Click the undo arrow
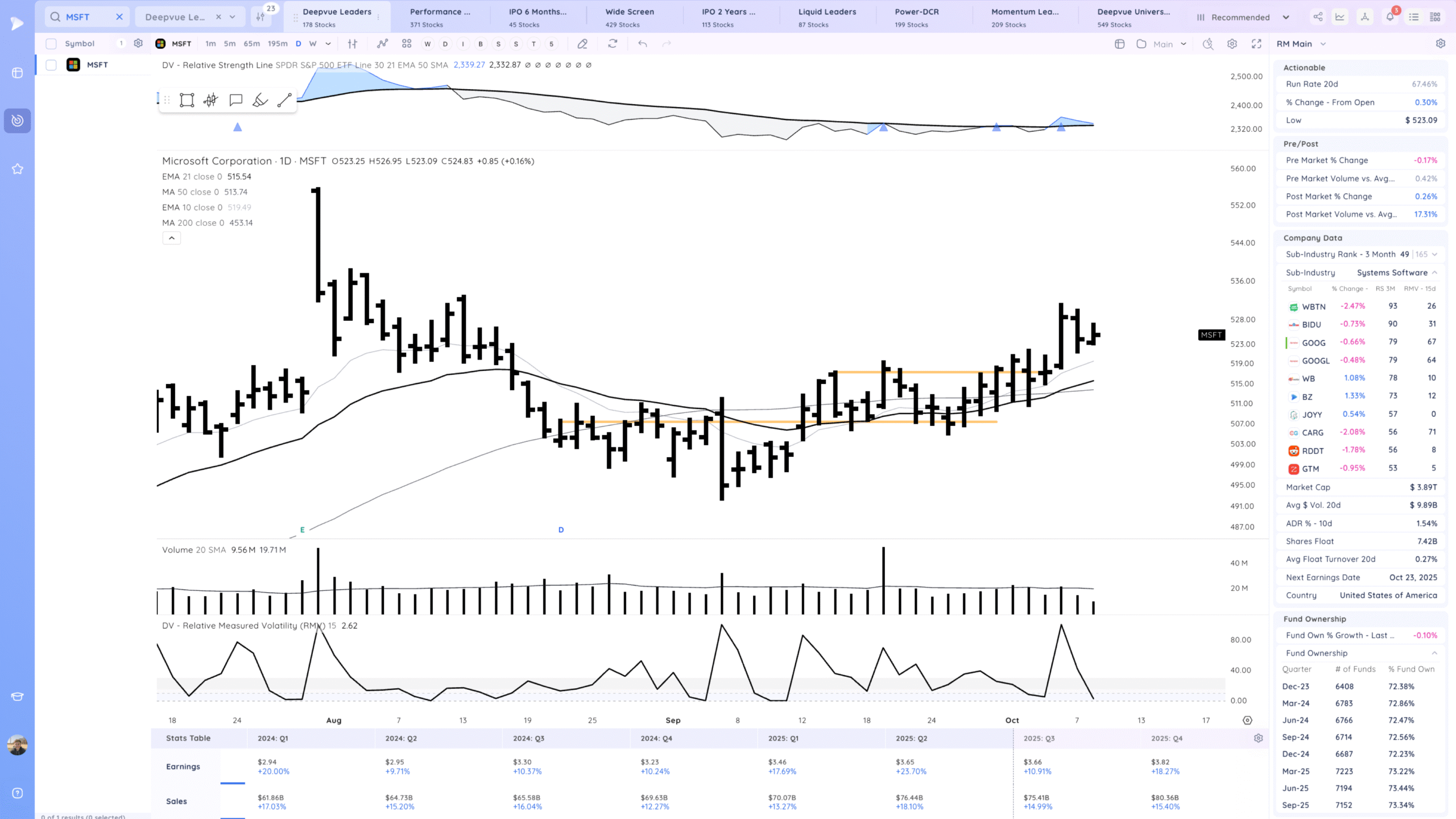1456x819 pixels. point(642,44)
